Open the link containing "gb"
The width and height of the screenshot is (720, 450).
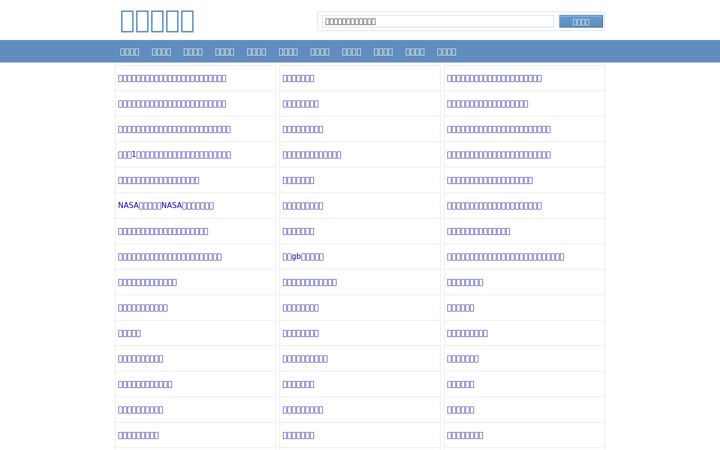pos(303,256)
